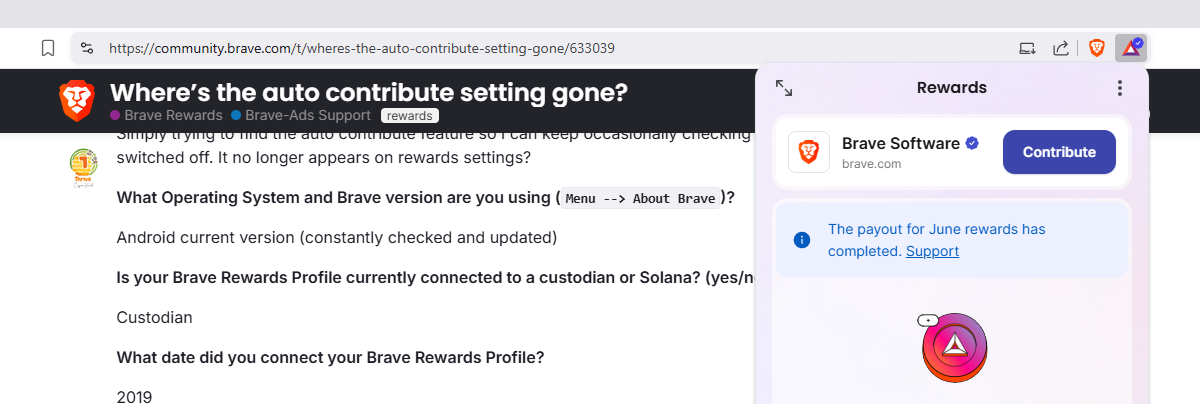
Task: Toggle the Brave Rewards BAT toolbar icon
Action: tap(1131, 48)
